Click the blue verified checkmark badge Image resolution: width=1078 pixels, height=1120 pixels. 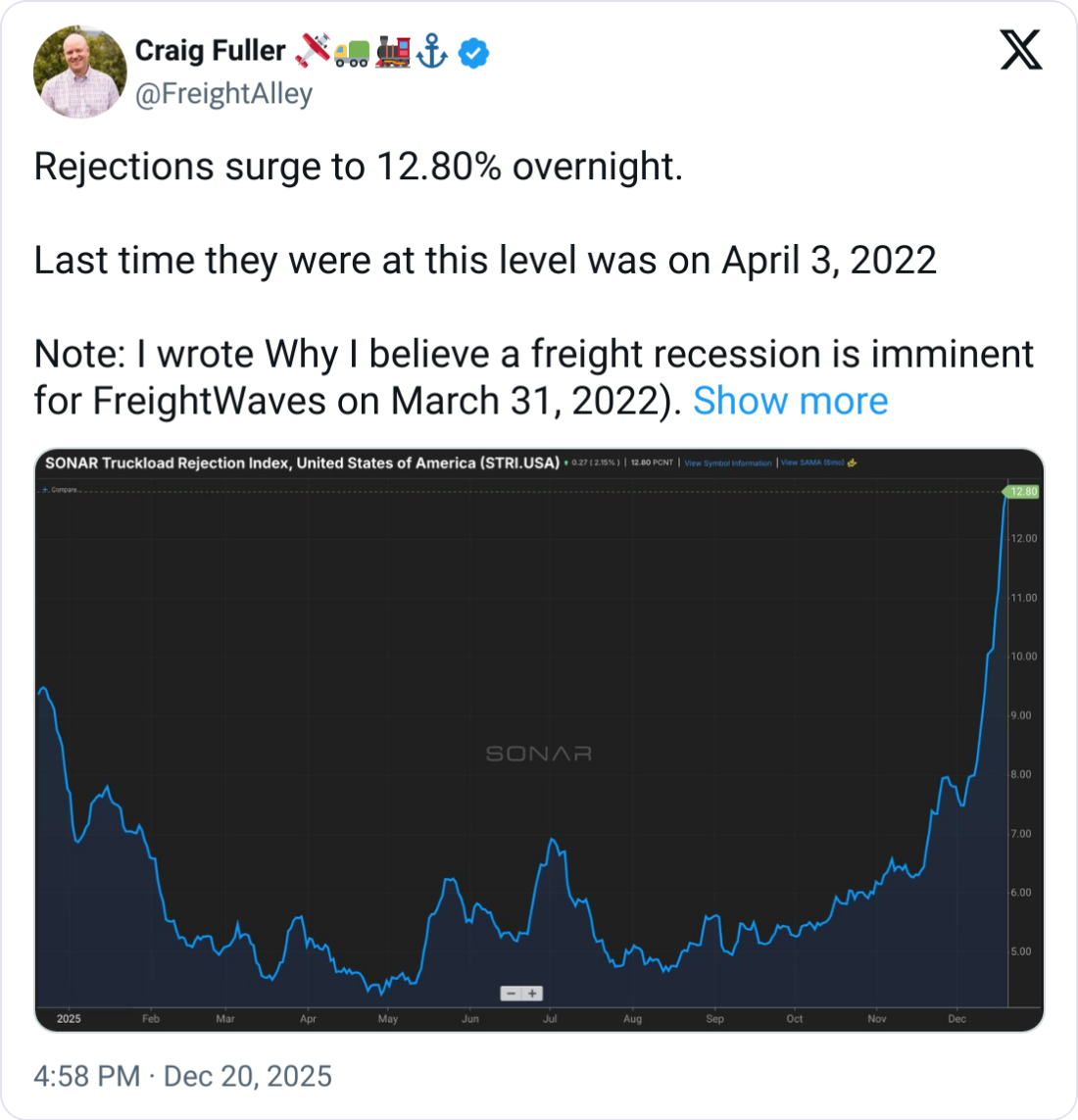[x=474, y=53]
